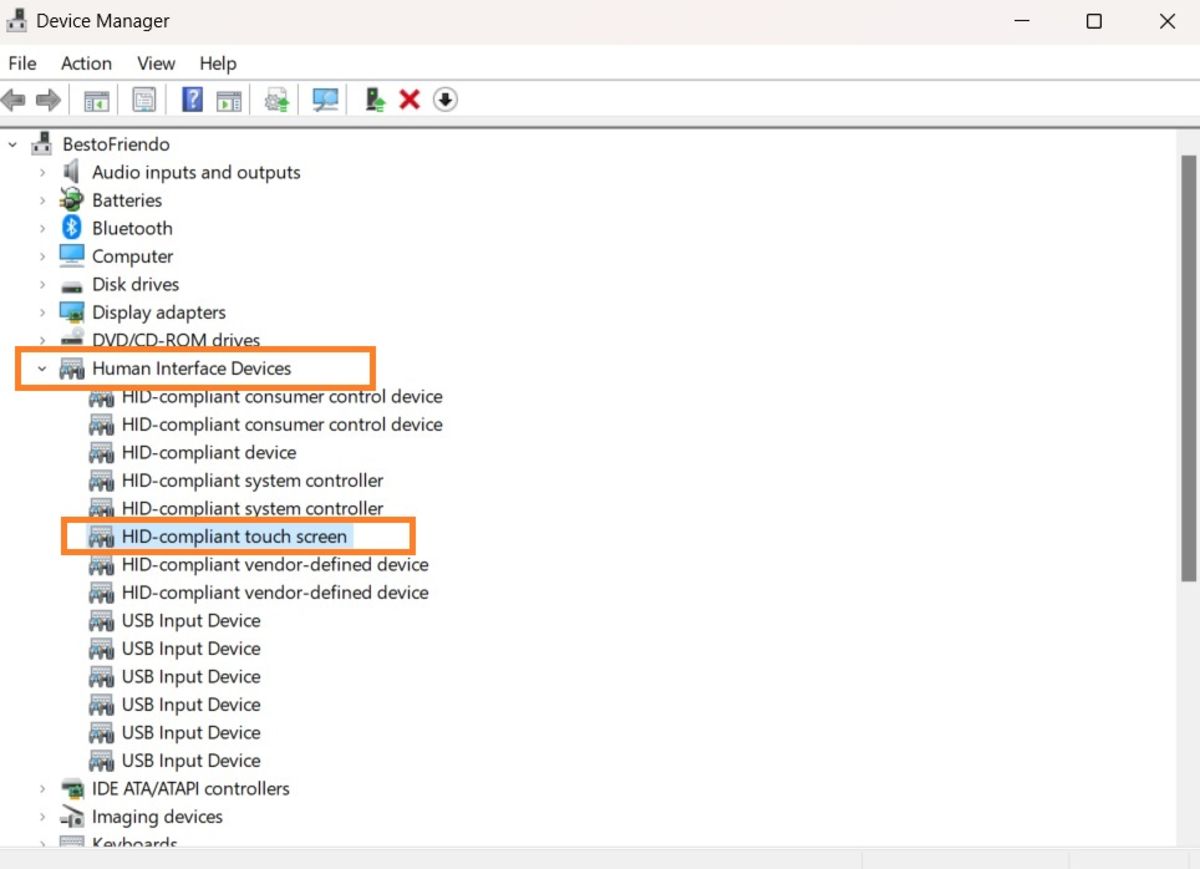Open the View menu
1200x869 pixels.
pos(155,63)
